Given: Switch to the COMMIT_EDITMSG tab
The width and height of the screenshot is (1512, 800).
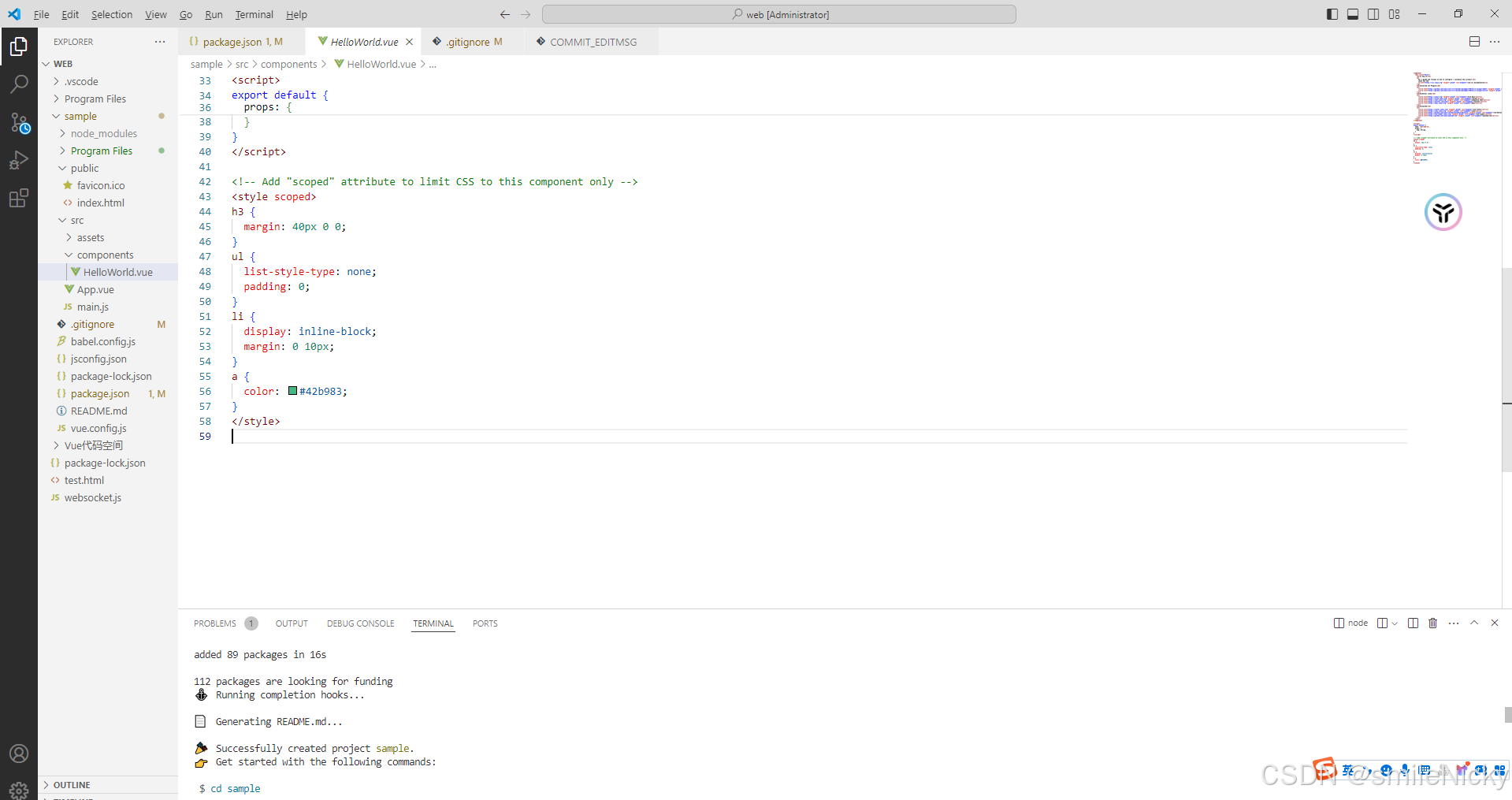Looking at the screenshot, I should 592,42.
